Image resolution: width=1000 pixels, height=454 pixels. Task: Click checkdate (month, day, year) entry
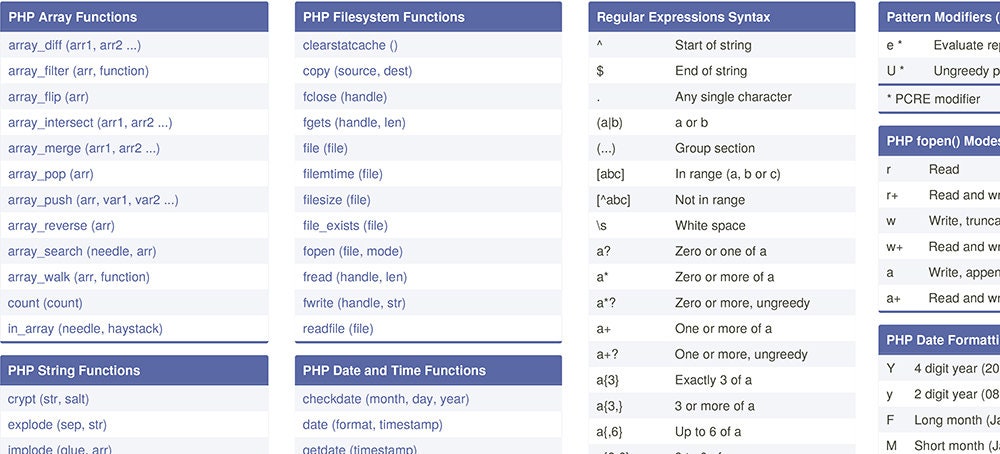coord(428,399)
